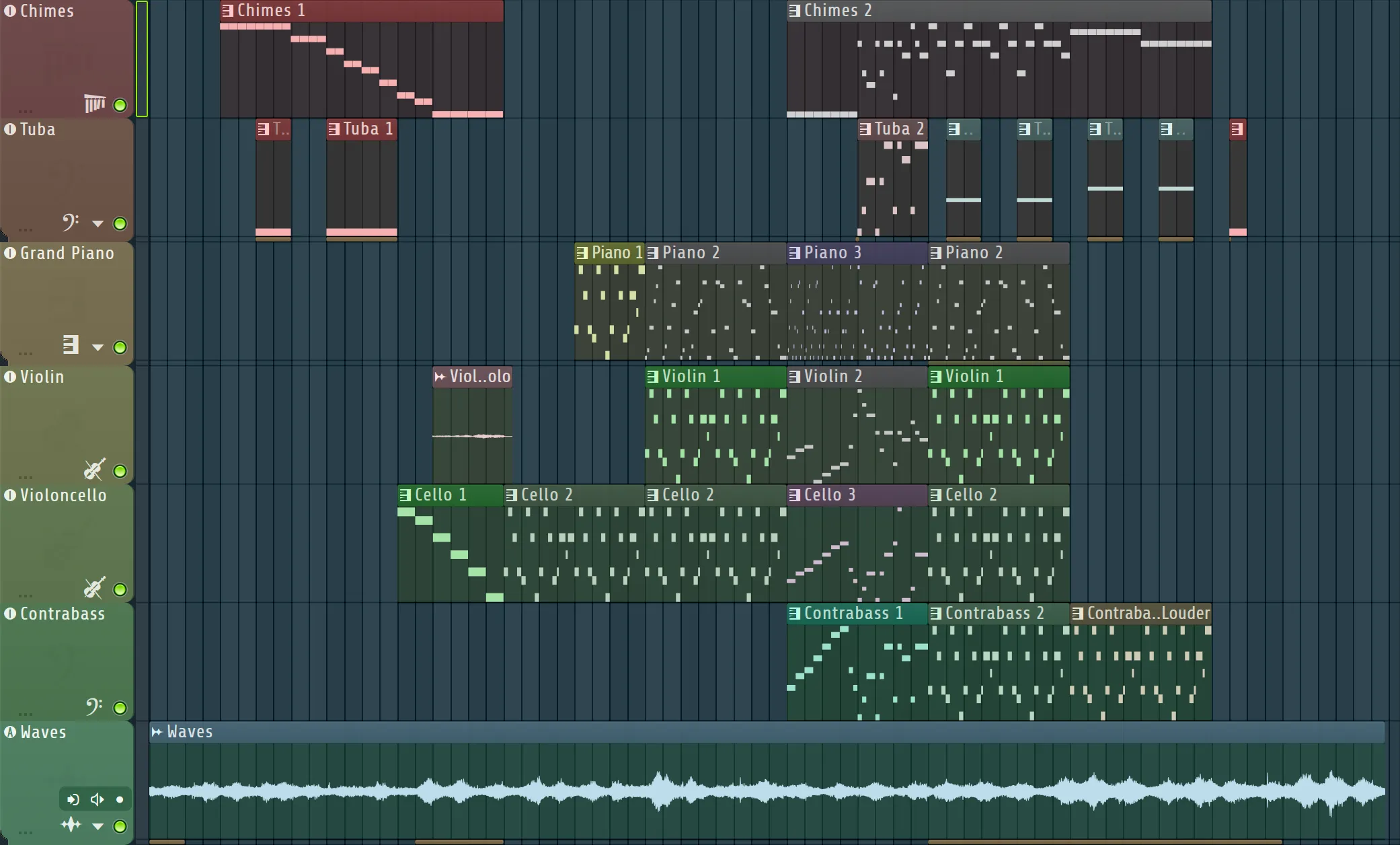Mute the Chimes track with its green LED
The image size is (1400, 845).
[x=120, y=105]
